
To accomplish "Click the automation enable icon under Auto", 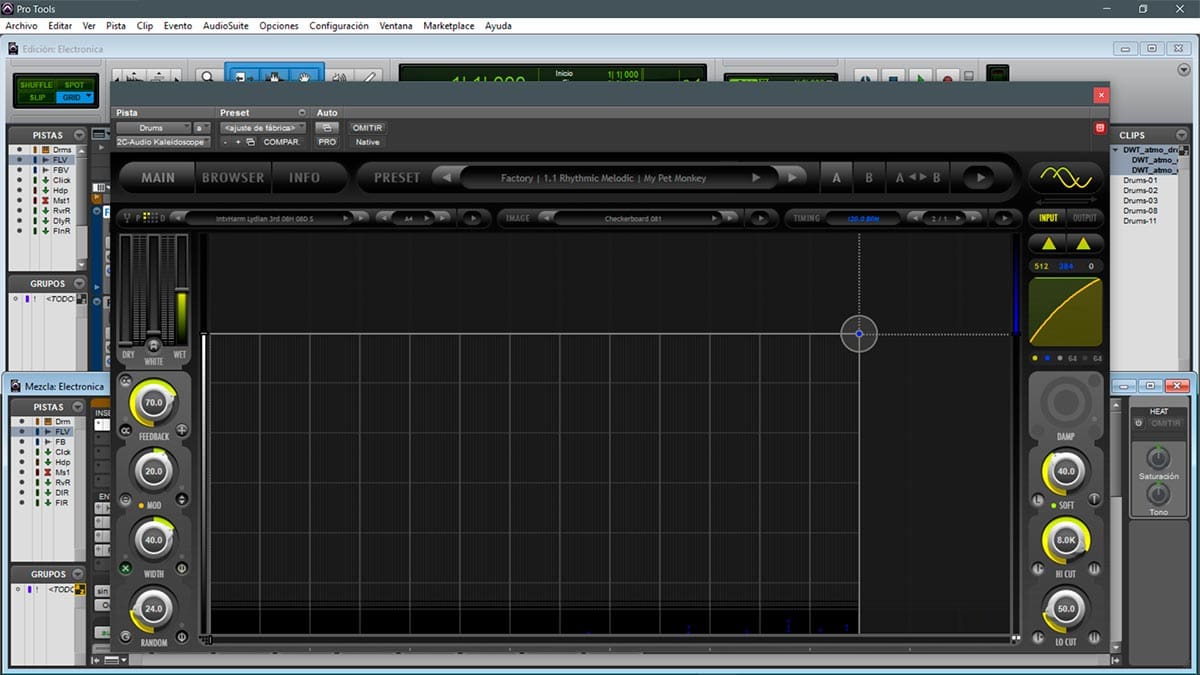I will [x=327, y=128].
